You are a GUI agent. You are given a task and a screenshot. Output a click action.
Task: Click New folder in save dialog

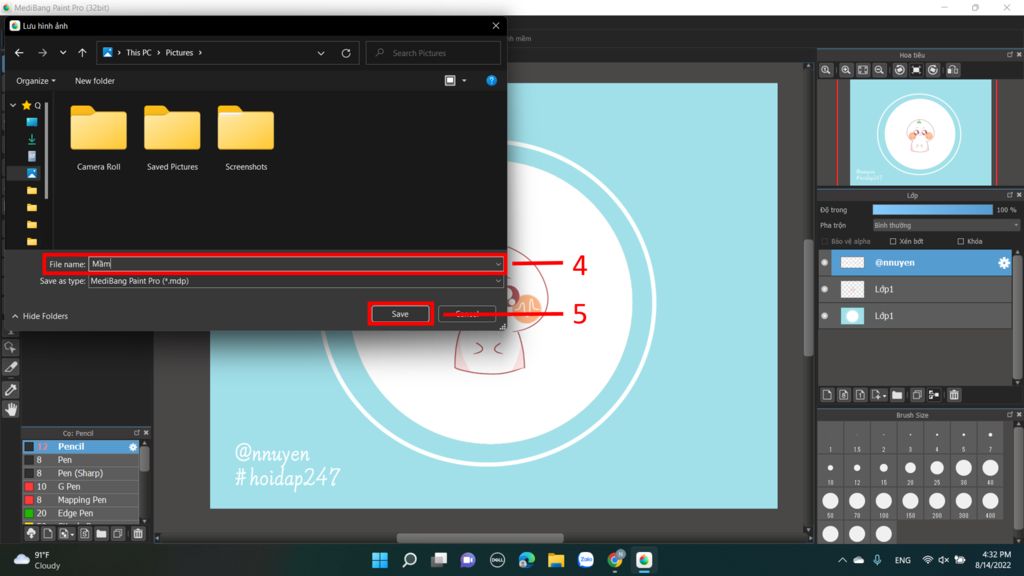click(x=95, y=81)
